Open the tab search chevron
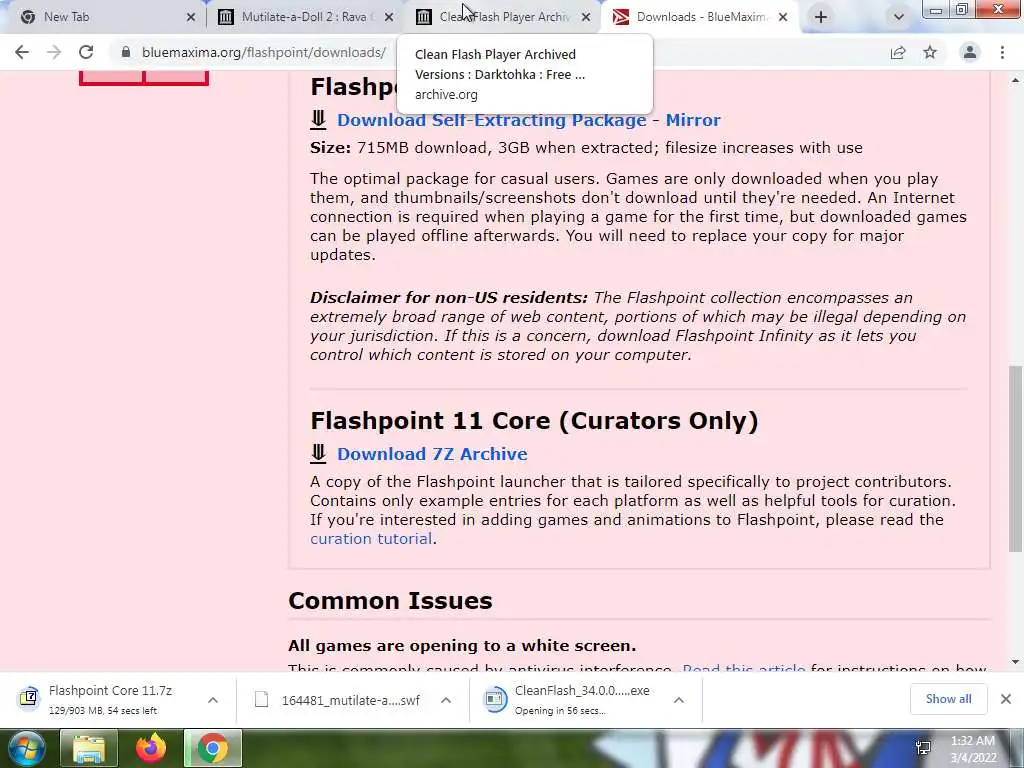This screenshot has width=1024, height=768. [x=899, y=17]
